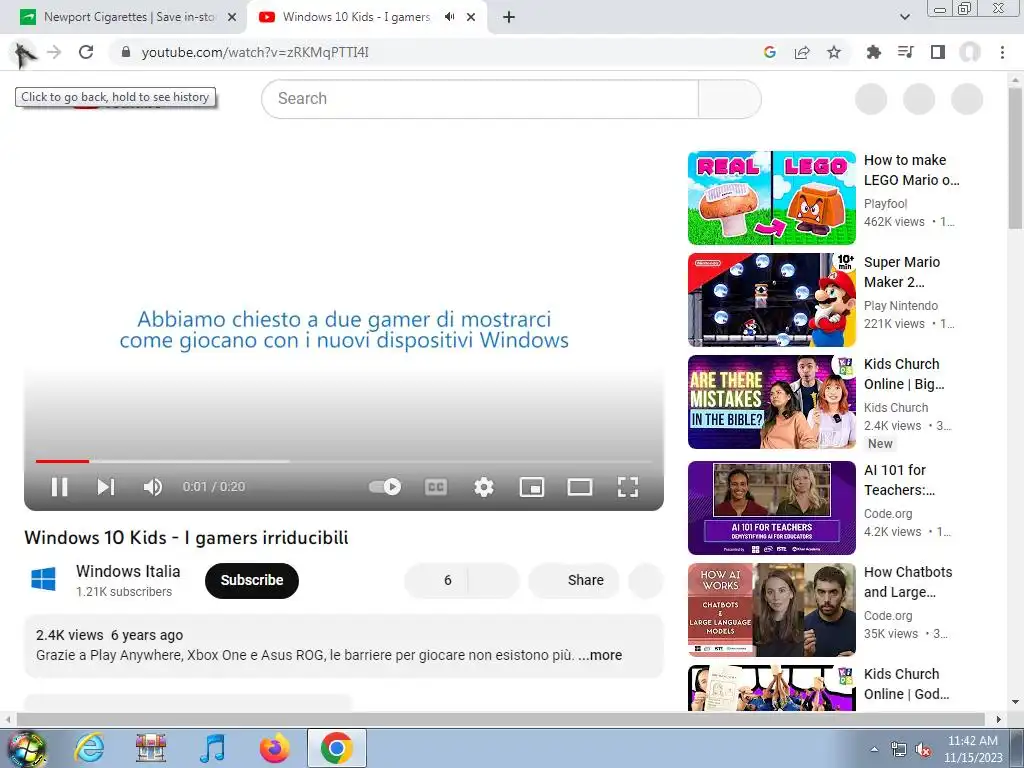Like the video showing 6 likes
The height and width of the screenshot is (768, 1024).
click(436, 580)
